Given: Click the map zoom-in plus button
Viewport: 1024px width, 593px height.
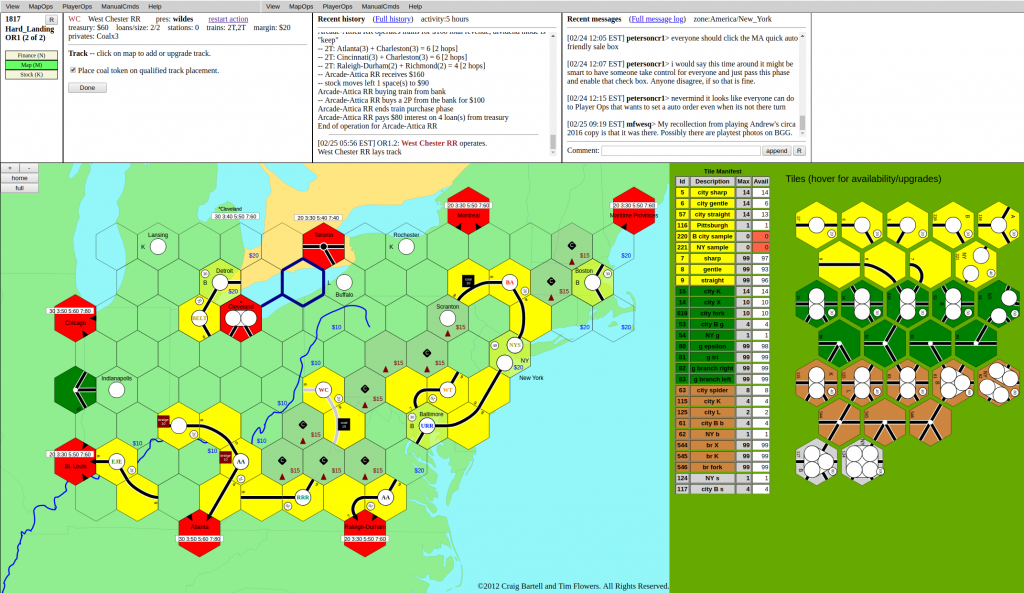Looking at the screenshot, I should (x=10, y=168).
